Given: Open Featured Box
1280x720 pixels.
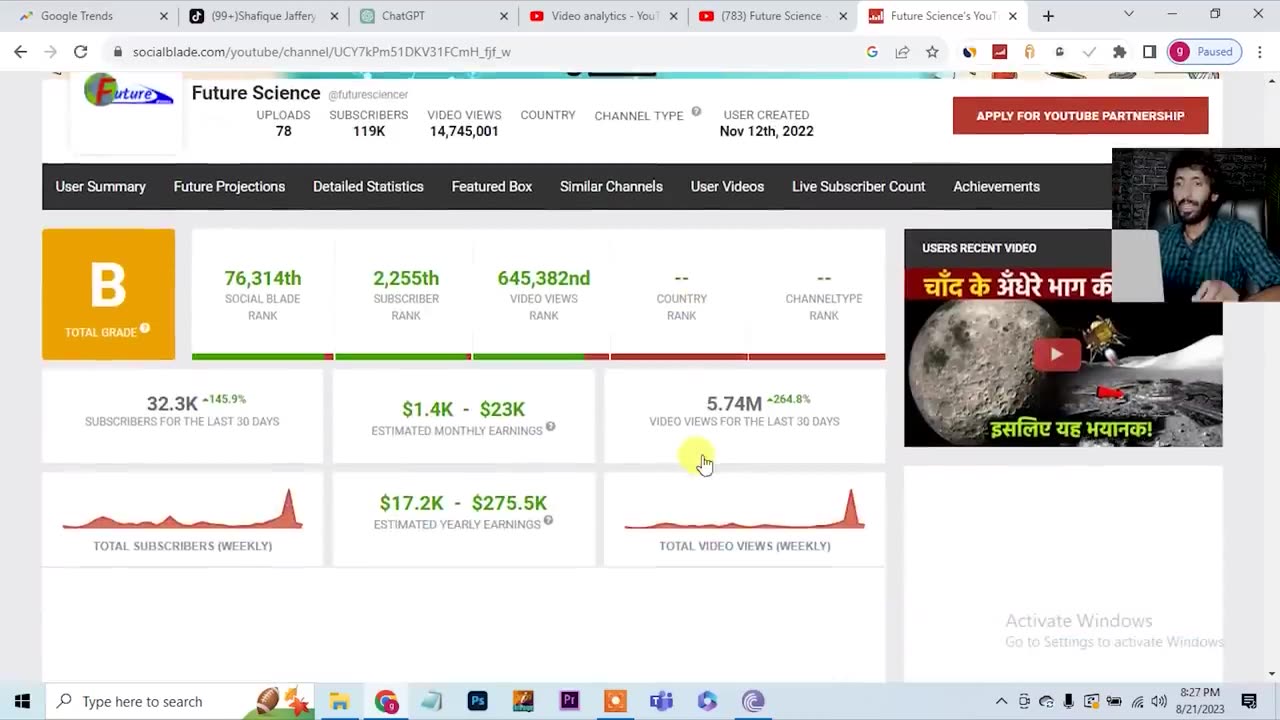Looking at the screenshot, I should (492, 187).
